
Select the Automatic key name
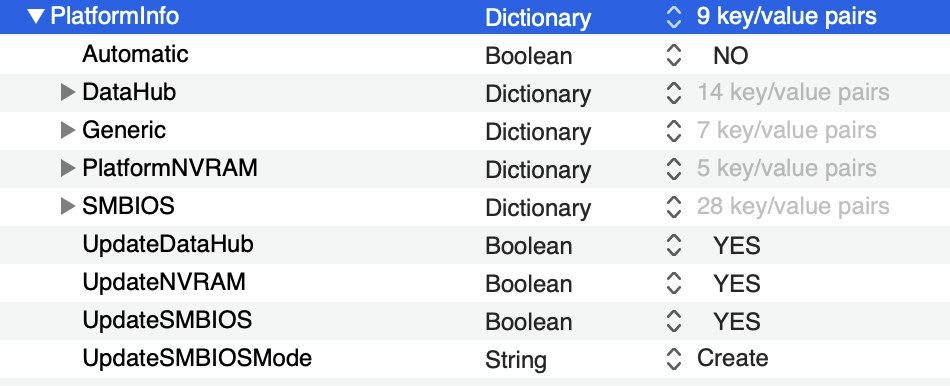(136, 54)
